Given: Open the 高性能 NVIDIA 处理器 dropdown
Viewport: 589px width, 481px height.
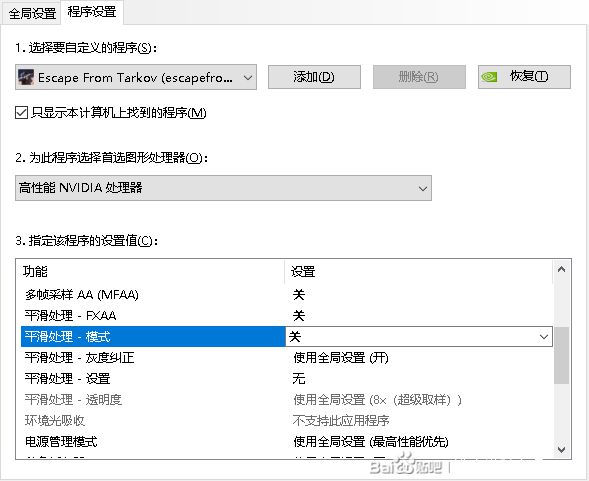Looking at the screenshot, I should (223, 188).
